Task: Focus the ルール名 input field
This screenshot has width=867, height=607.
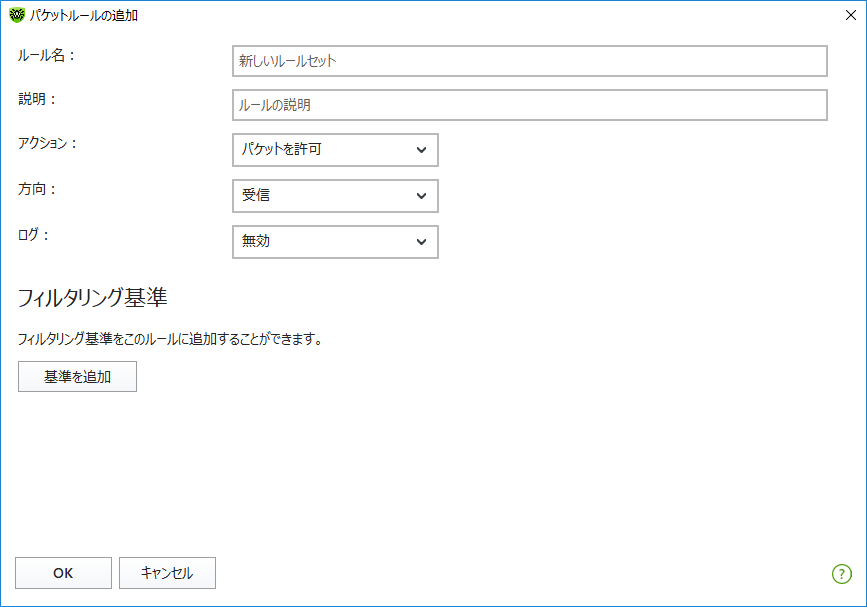Action: 530,61
